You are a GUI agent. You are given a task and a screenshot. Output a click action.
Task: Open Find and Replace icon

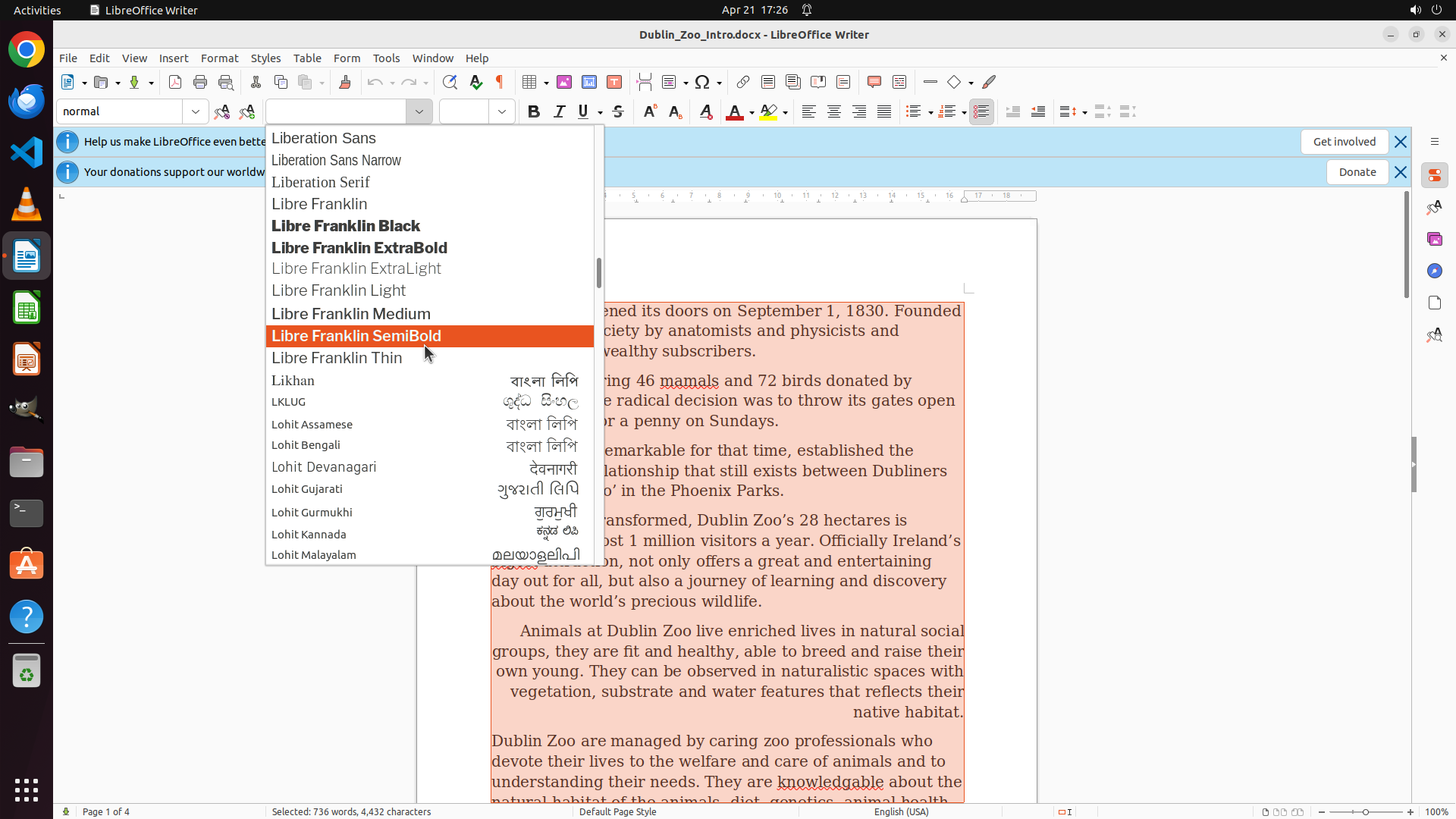450,82
